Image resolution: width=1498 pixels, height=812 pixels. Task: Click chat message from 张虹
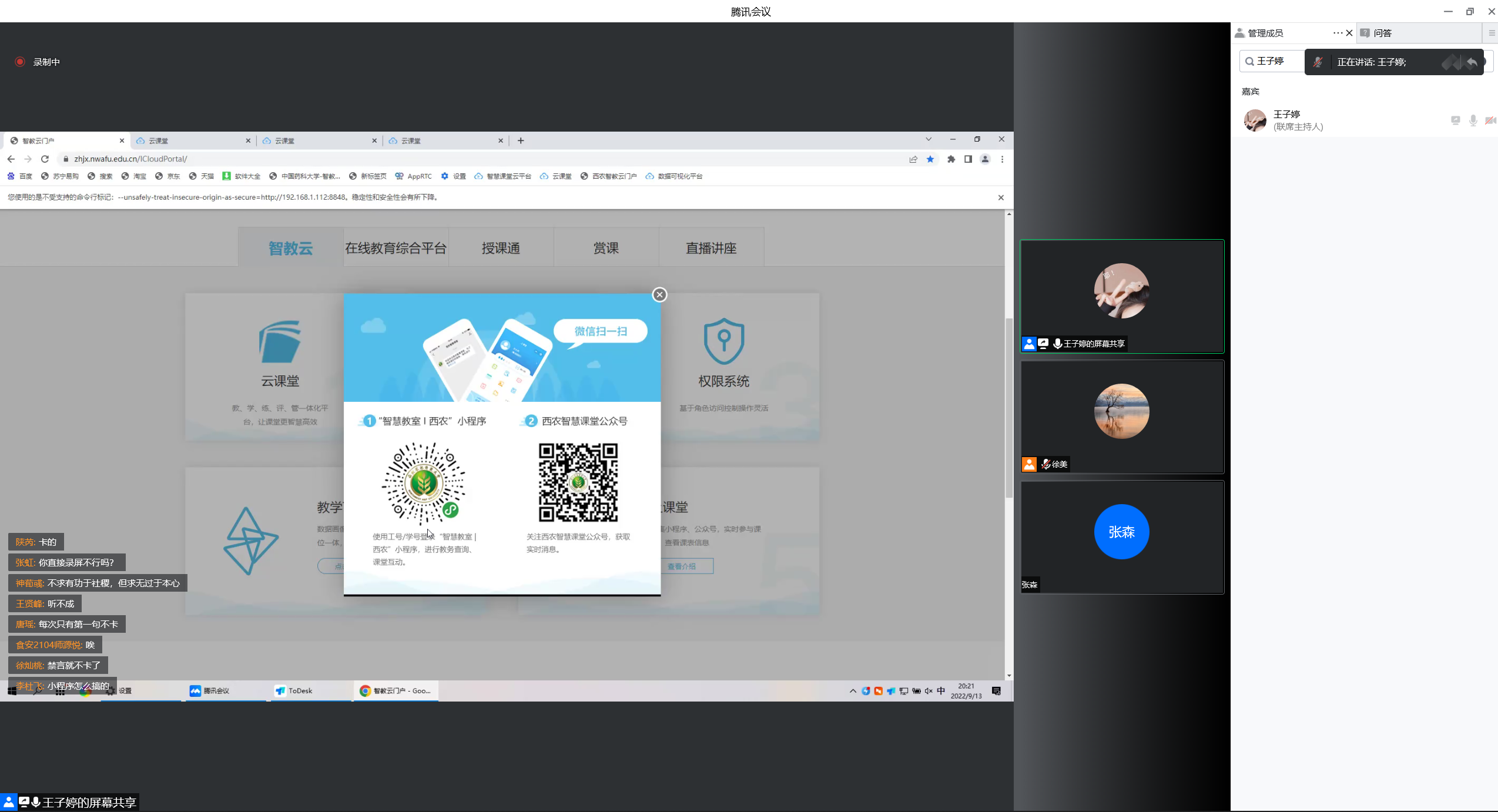(66, 562)
